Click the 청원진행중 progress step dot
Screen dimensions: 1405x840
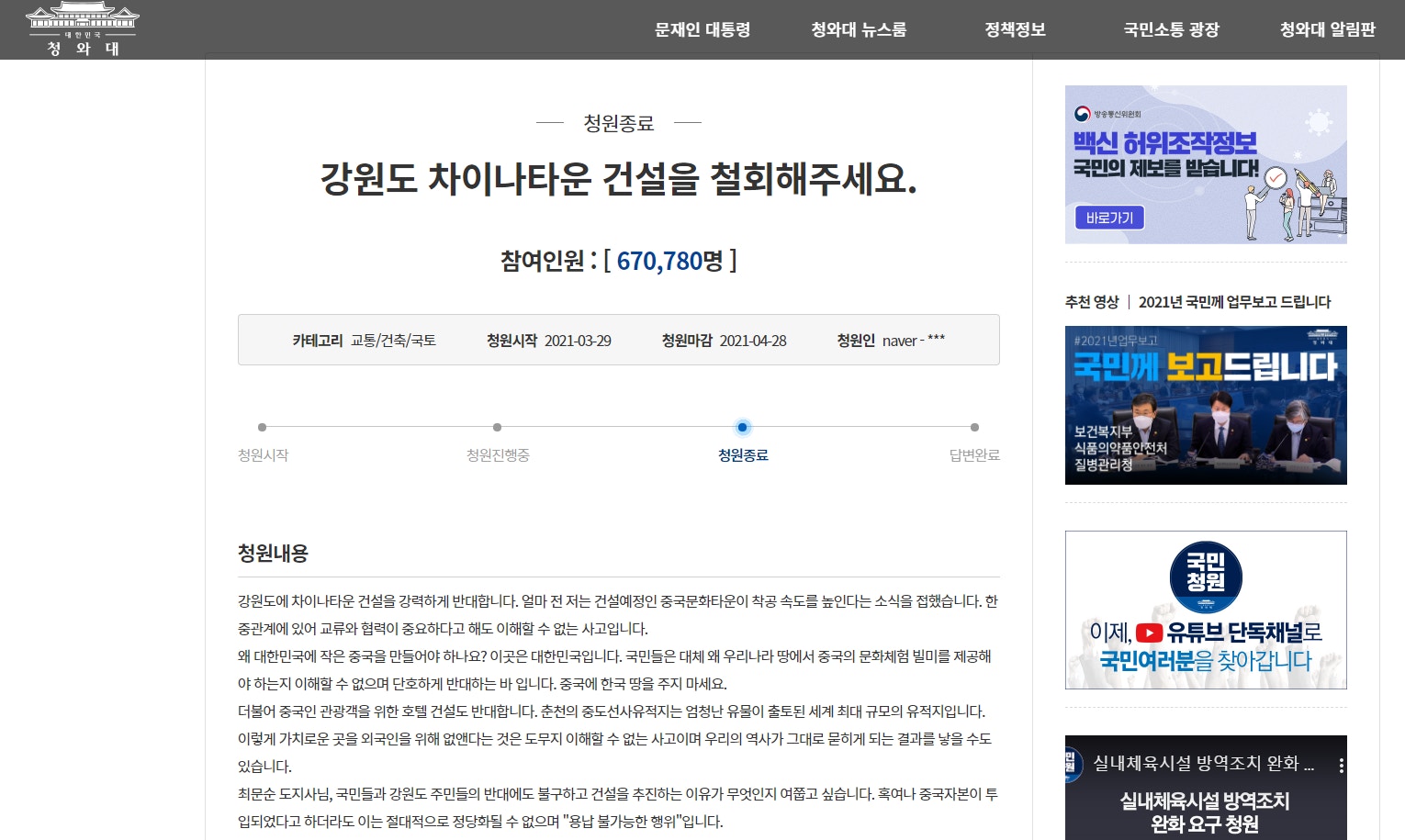point(497,427)
